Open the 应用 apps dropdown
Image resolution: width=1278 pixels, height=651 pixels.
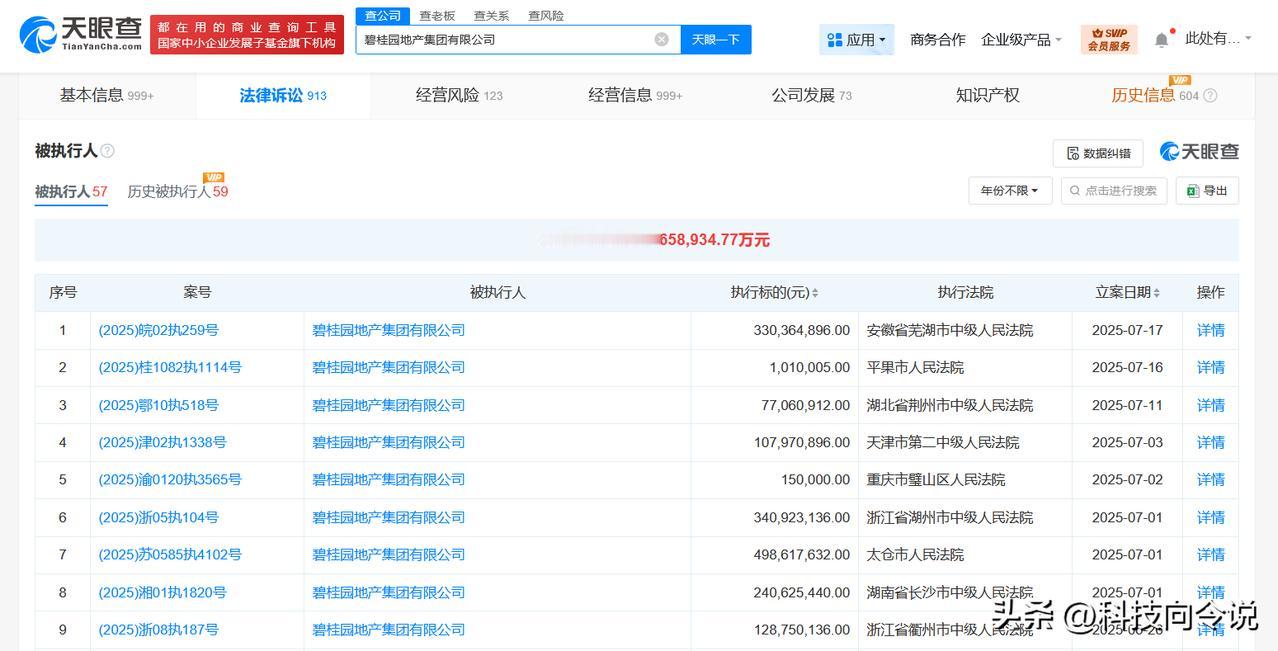coord(856,40)
